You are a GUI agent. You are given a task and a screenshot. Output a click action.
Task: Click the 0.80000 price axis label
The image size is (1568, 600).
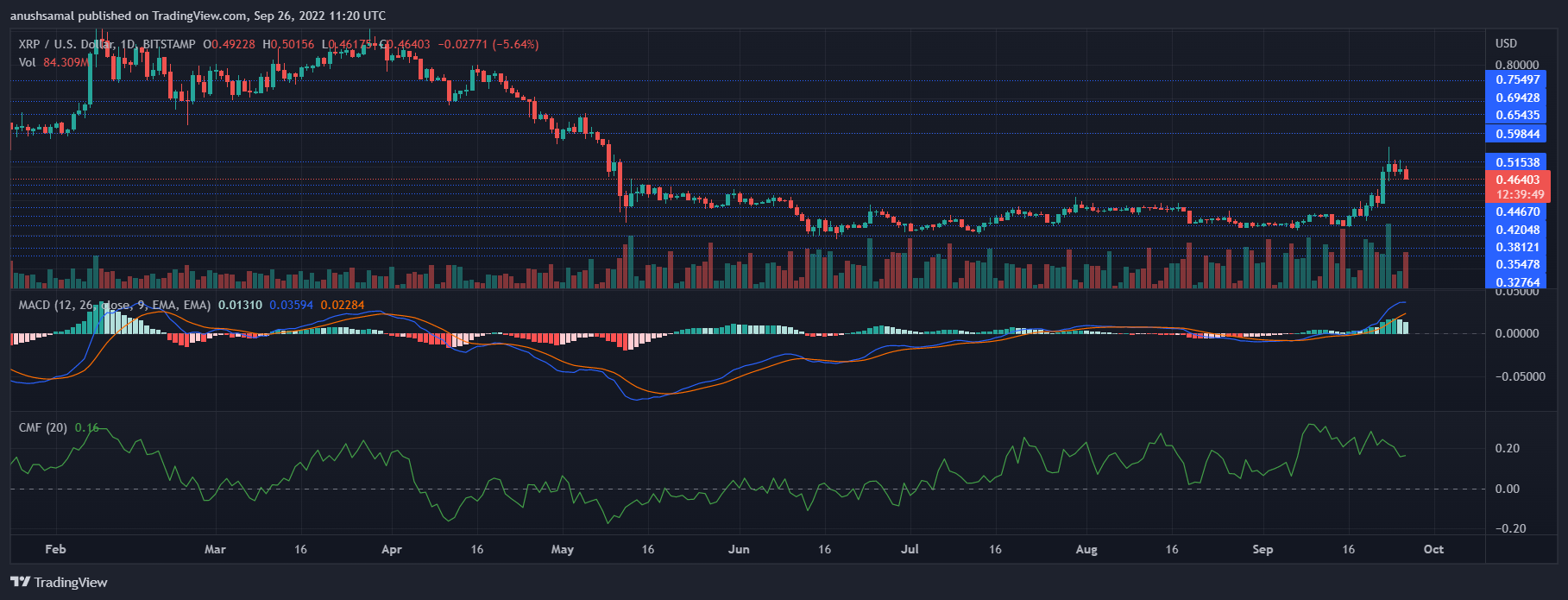click(1517, 65)
